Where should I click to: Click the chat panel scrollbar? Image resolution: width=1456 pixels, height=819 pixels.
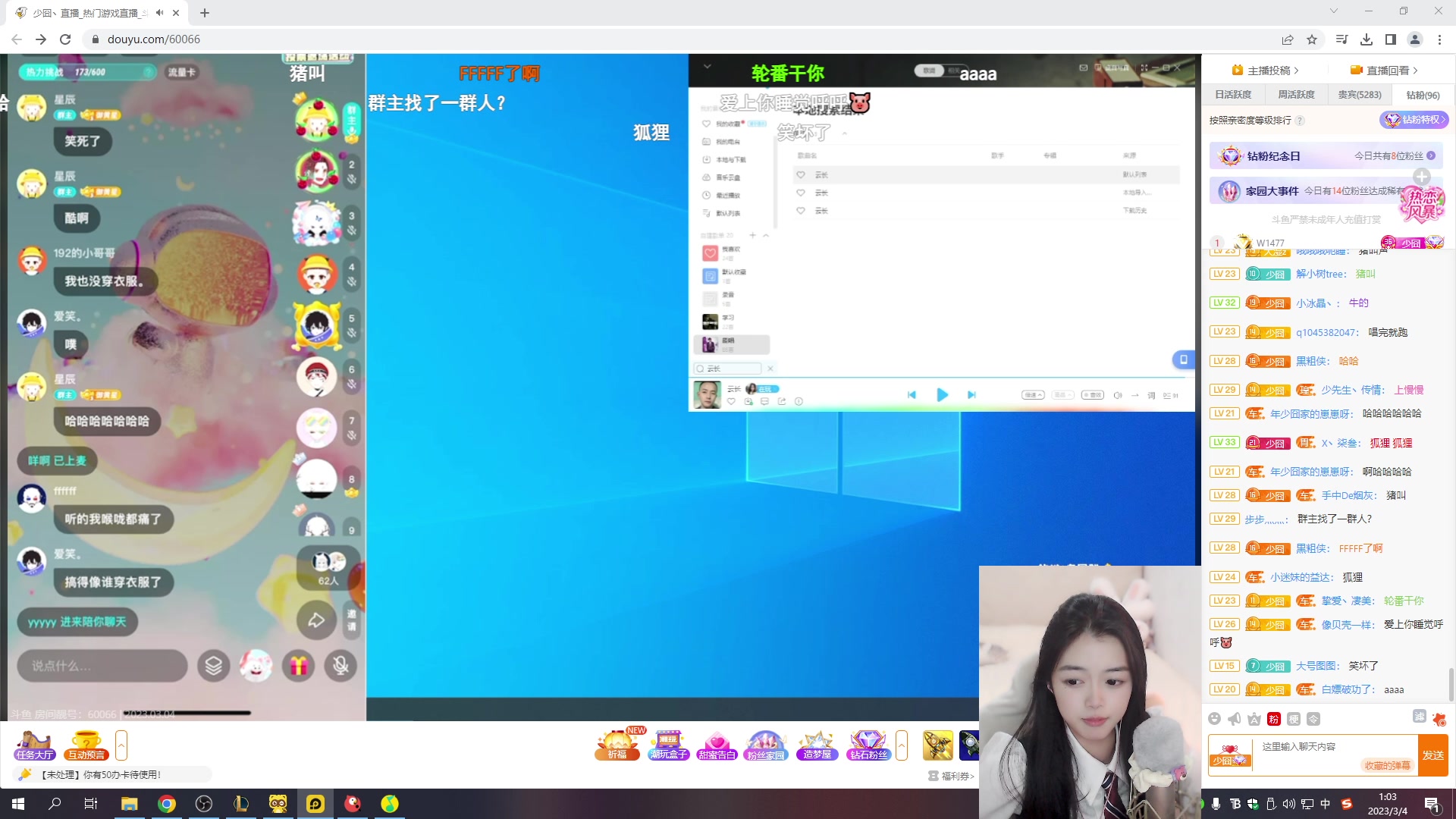point(1451,686)
